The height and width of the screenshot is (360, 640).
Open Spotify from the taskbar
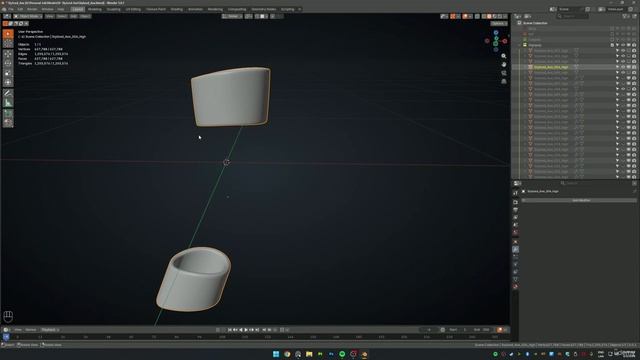pyautogui.click(x=342, y=354)
